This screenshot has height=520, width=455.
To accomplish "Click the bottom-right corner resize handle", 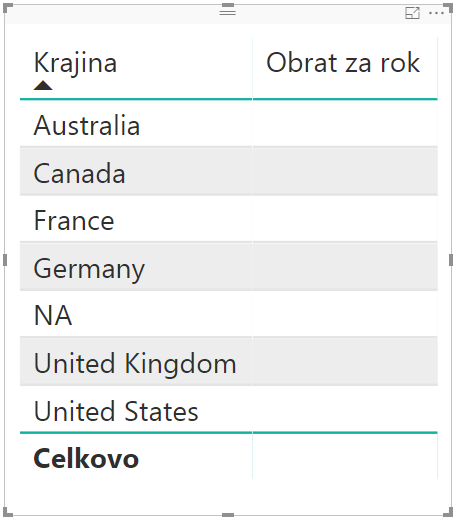I will coord(448,512).
